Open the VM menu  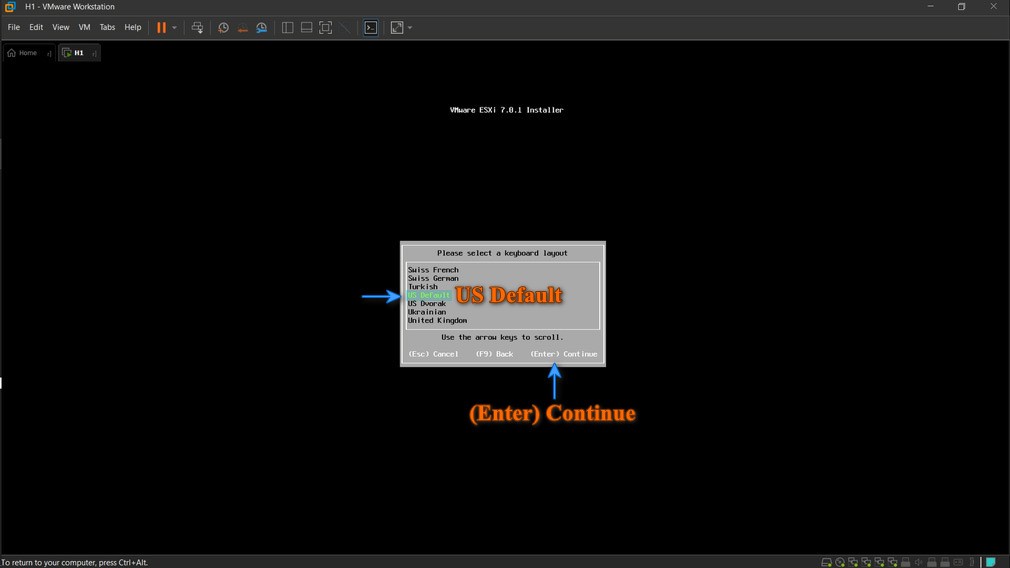pos(84,27)
